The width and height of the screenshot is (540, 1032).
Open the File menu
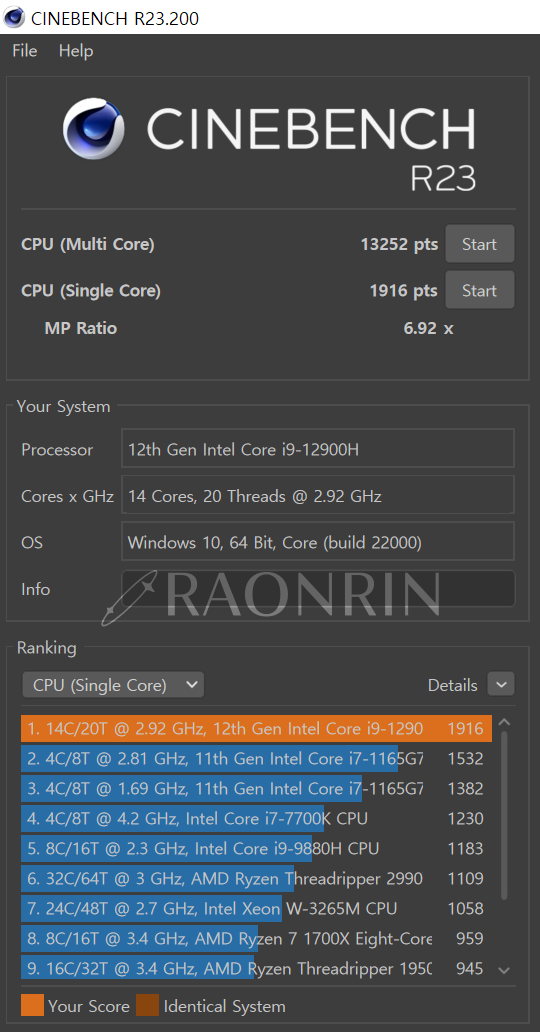coord(25,51)
